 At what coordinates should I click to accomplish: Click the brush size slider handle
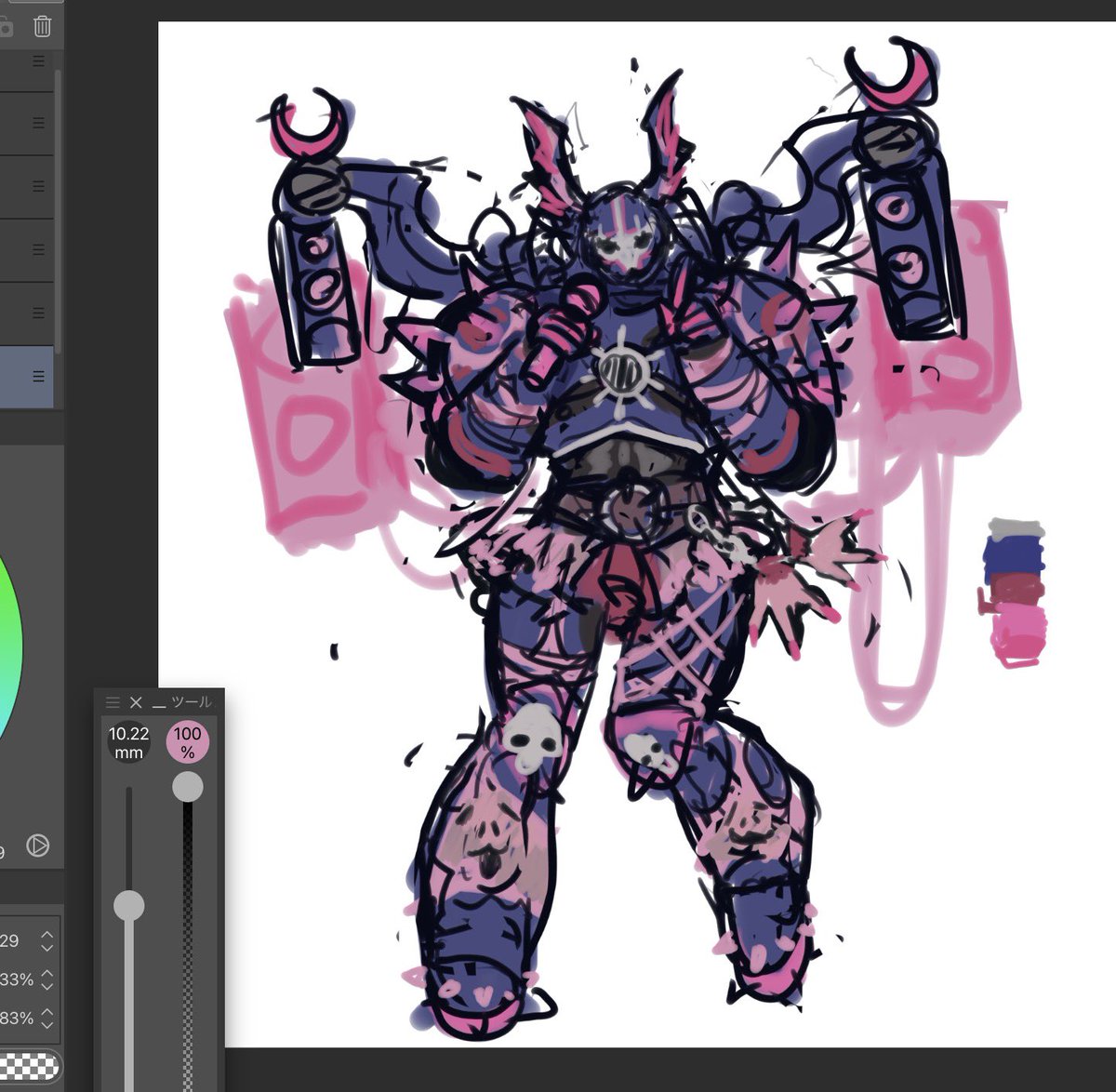pos(129,905)
